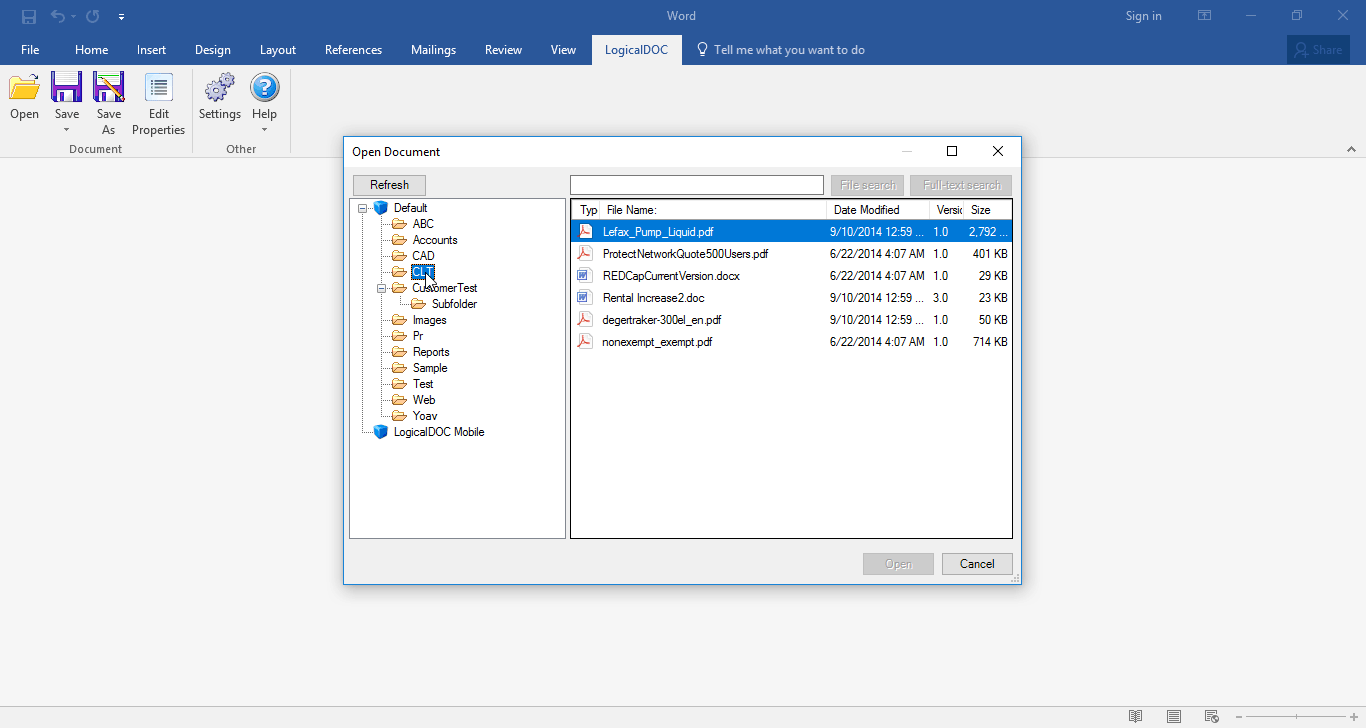Select the Reports folder
Screen dimensions: 1366x728
point(431,352)
